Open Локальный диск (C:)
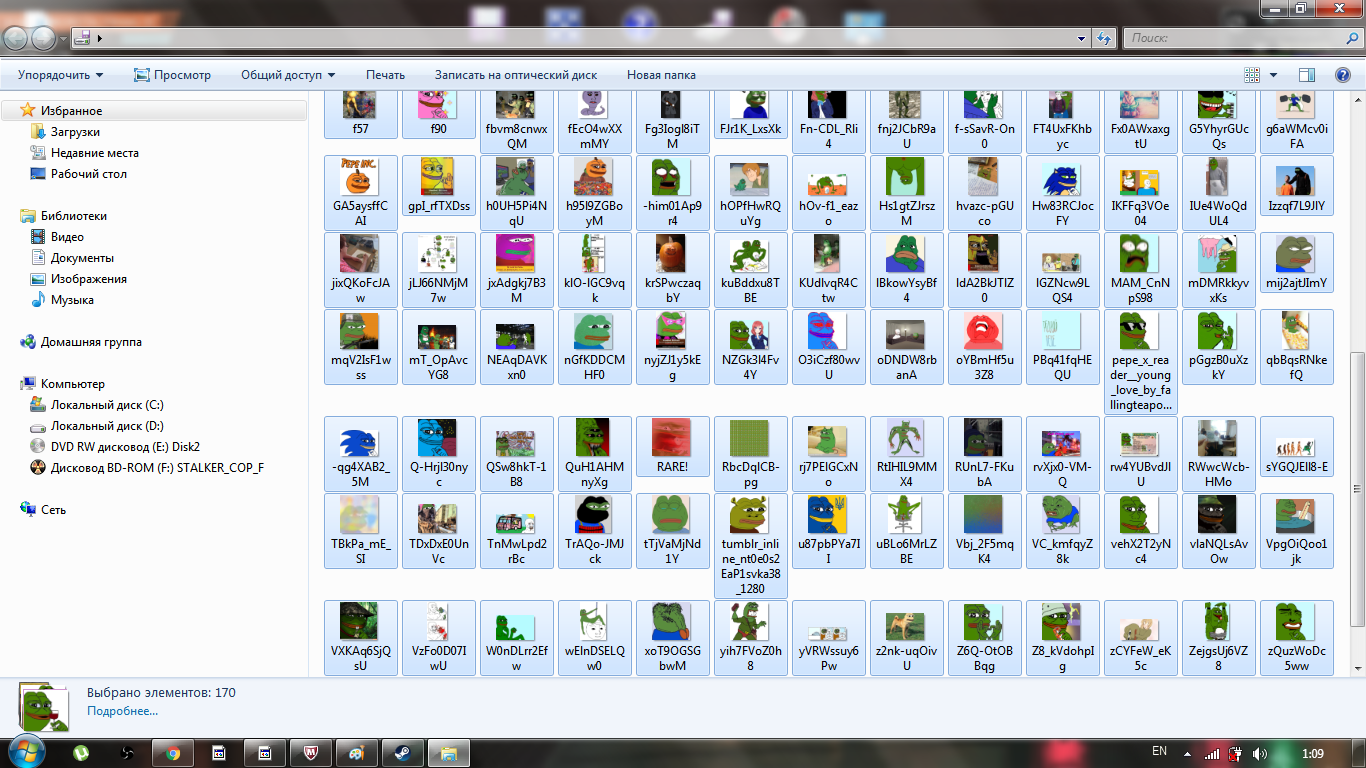Screen dimensions: 1366x768 coord(107,405)
